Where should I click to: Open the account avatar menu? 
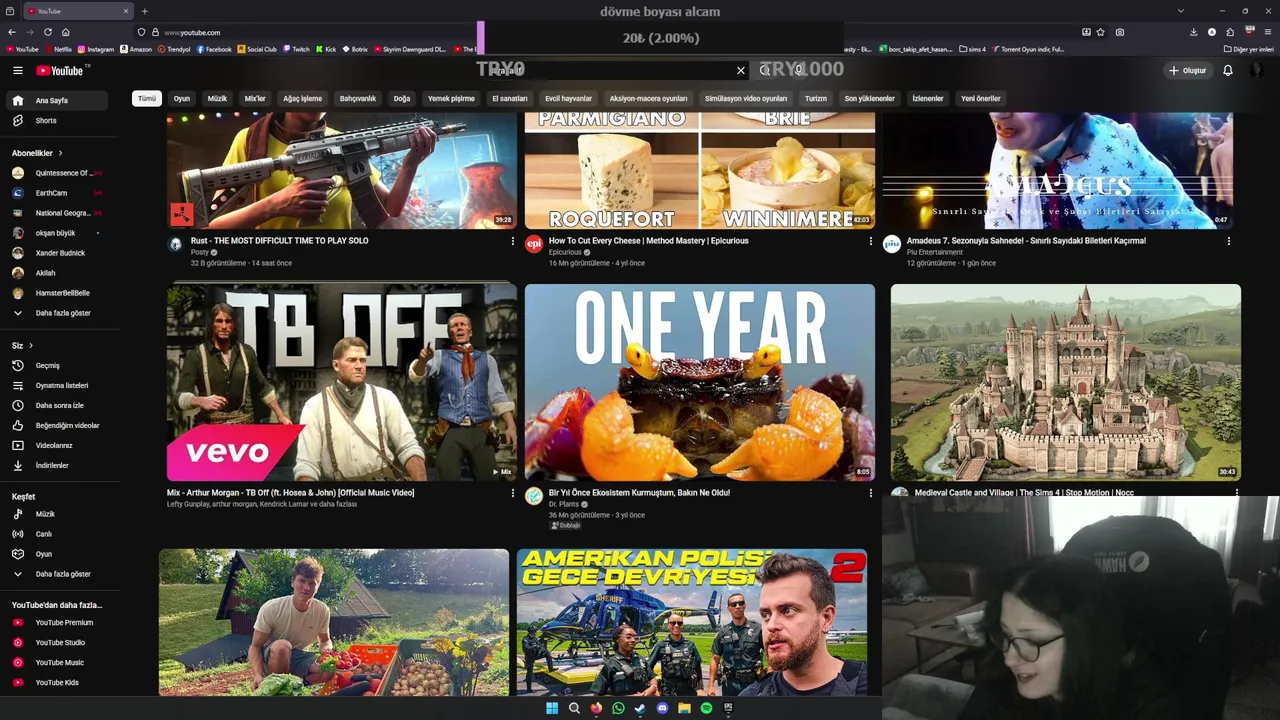tap(1256, 70)
